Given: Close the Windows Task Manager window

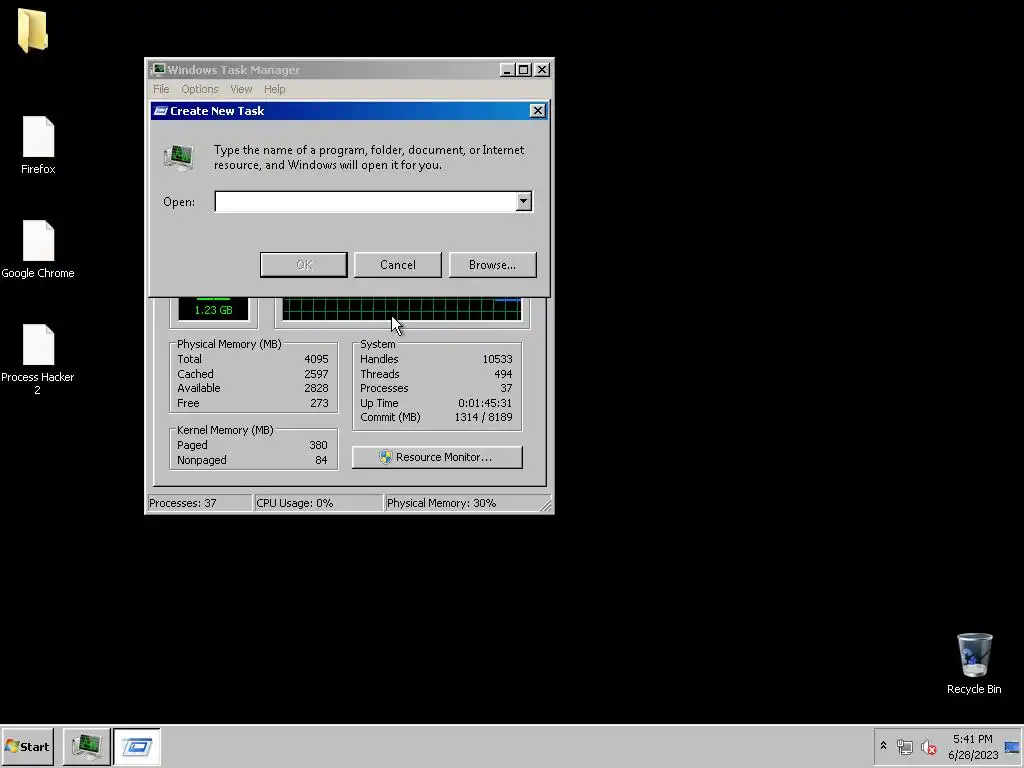Looking at the screenshot, I should pyautogui.click(x=542, y=70).
